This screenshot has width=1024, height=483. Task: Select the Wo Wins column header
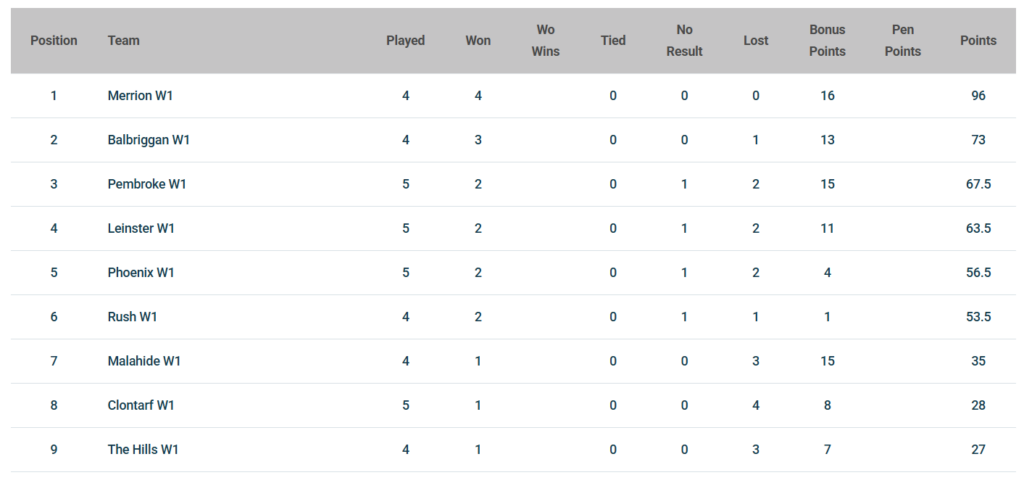(546, 40)
